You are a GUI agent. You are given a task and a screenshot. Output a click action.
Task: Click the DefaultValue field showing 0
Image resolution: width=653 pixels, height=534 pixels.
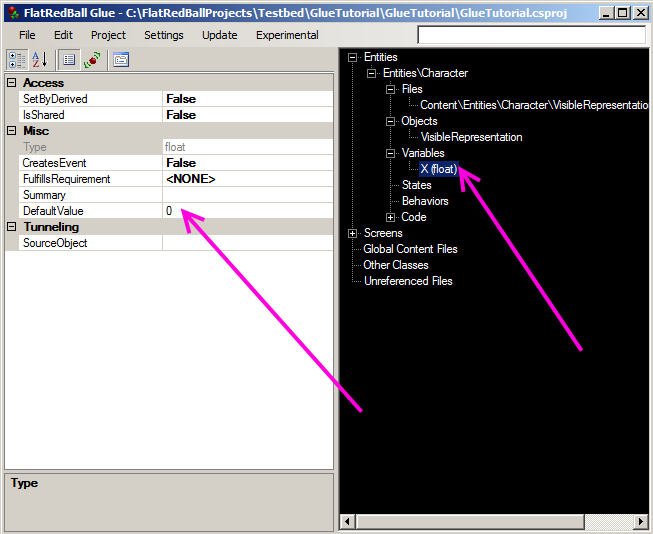click(247, 211)
